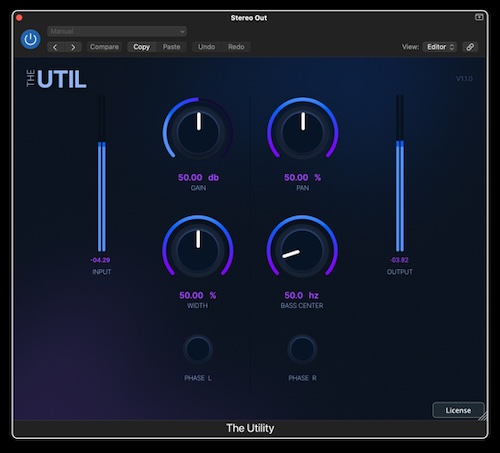Go to the previous preset arrow
Image resolution: width=500 pixels, height=453 pixels.
[x=55, y=47]
